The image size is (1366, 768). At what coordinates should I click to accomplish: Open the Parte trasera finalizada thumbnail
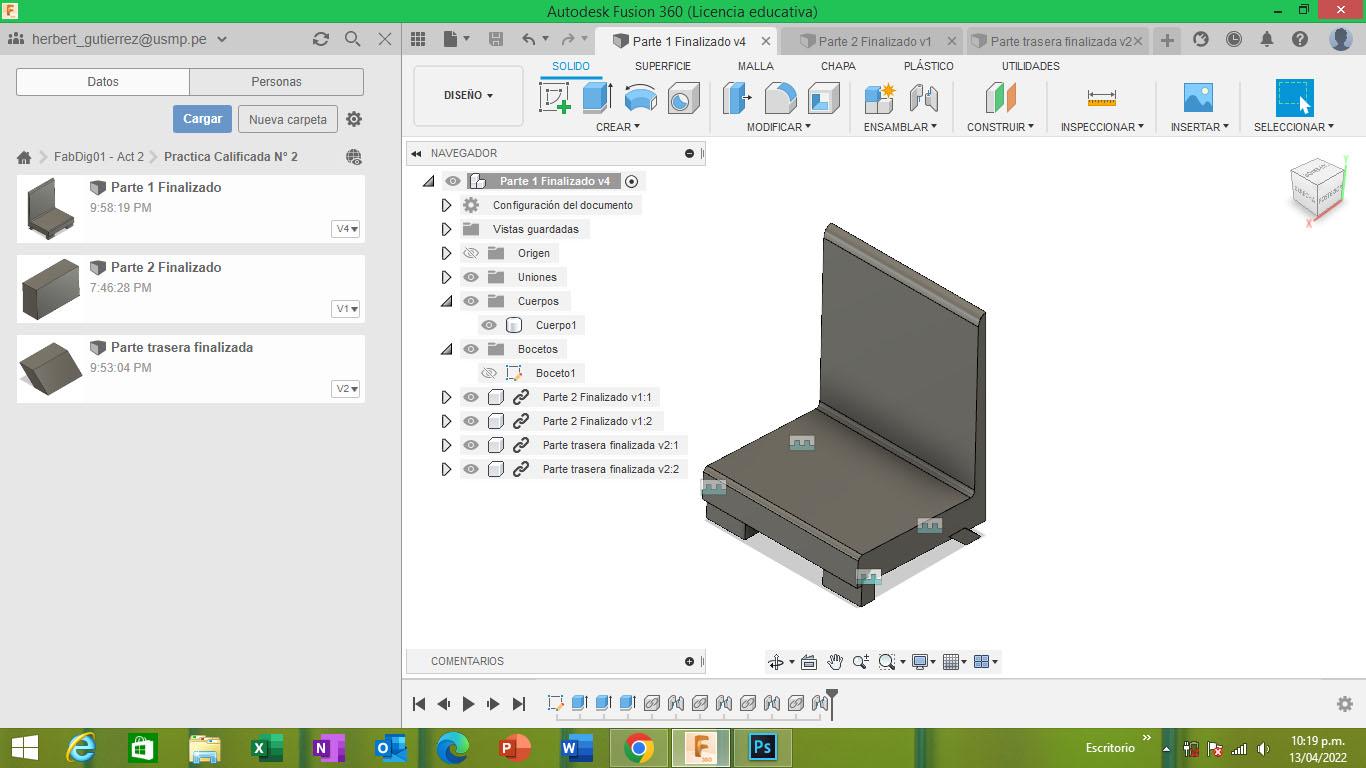51,368
